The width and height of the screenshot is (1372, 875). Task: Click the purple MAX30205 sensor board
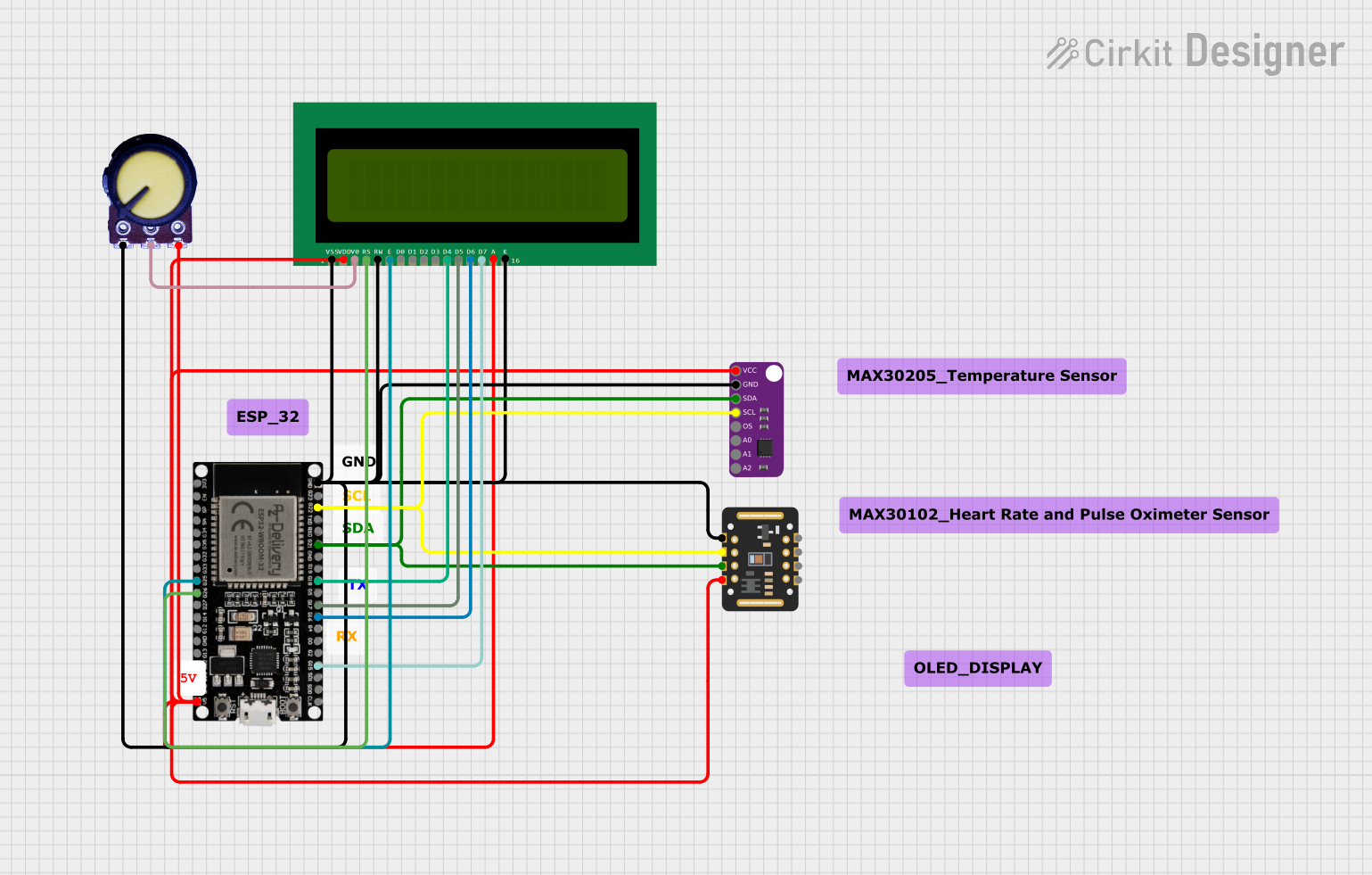756,419
